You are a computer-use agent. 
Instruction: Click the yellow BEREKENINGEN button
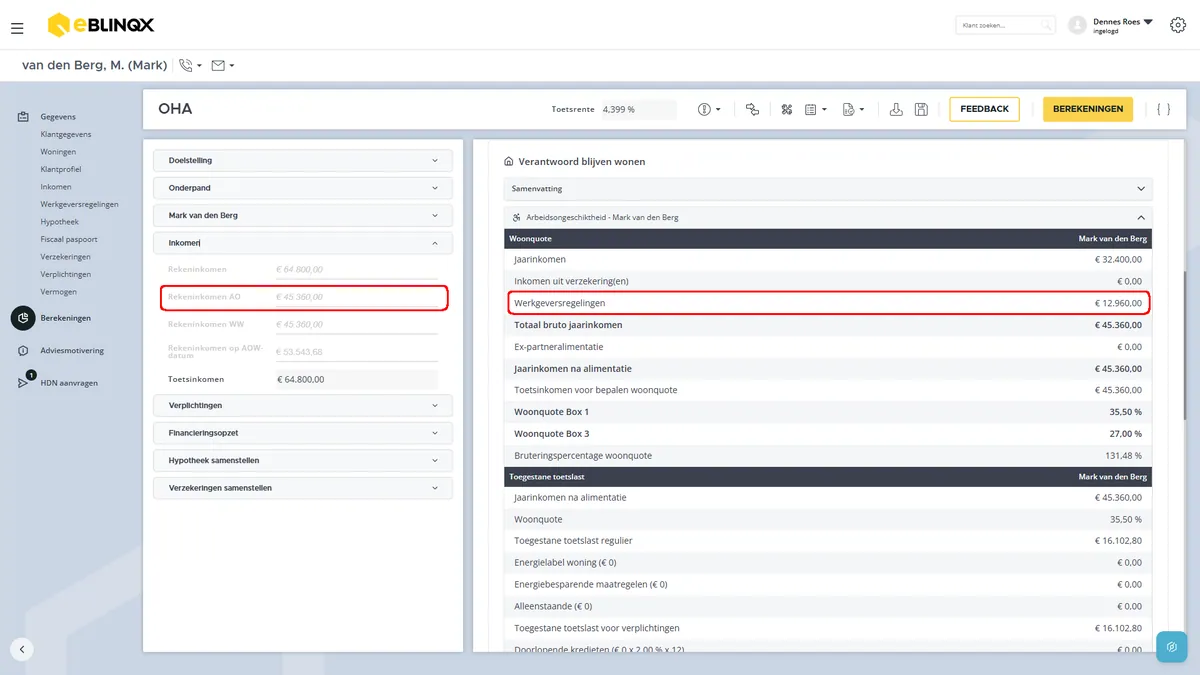(x=1088, y=109)
